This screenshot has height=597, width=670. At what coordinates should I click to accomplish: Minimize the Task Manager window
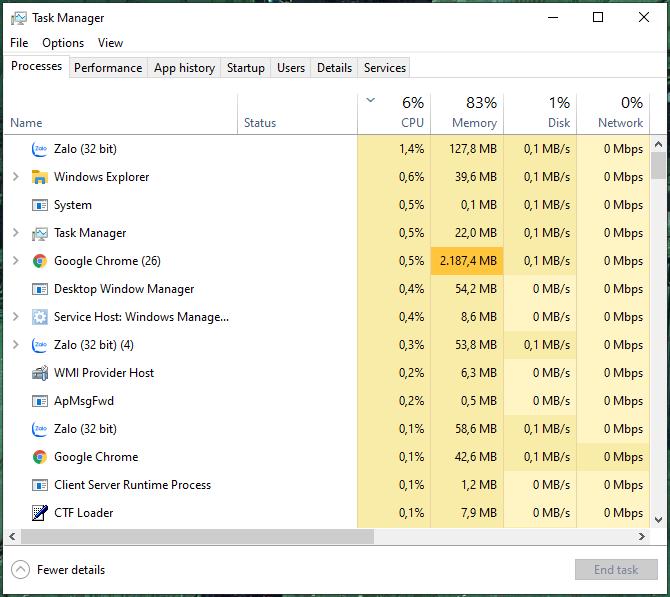[553, 17]
